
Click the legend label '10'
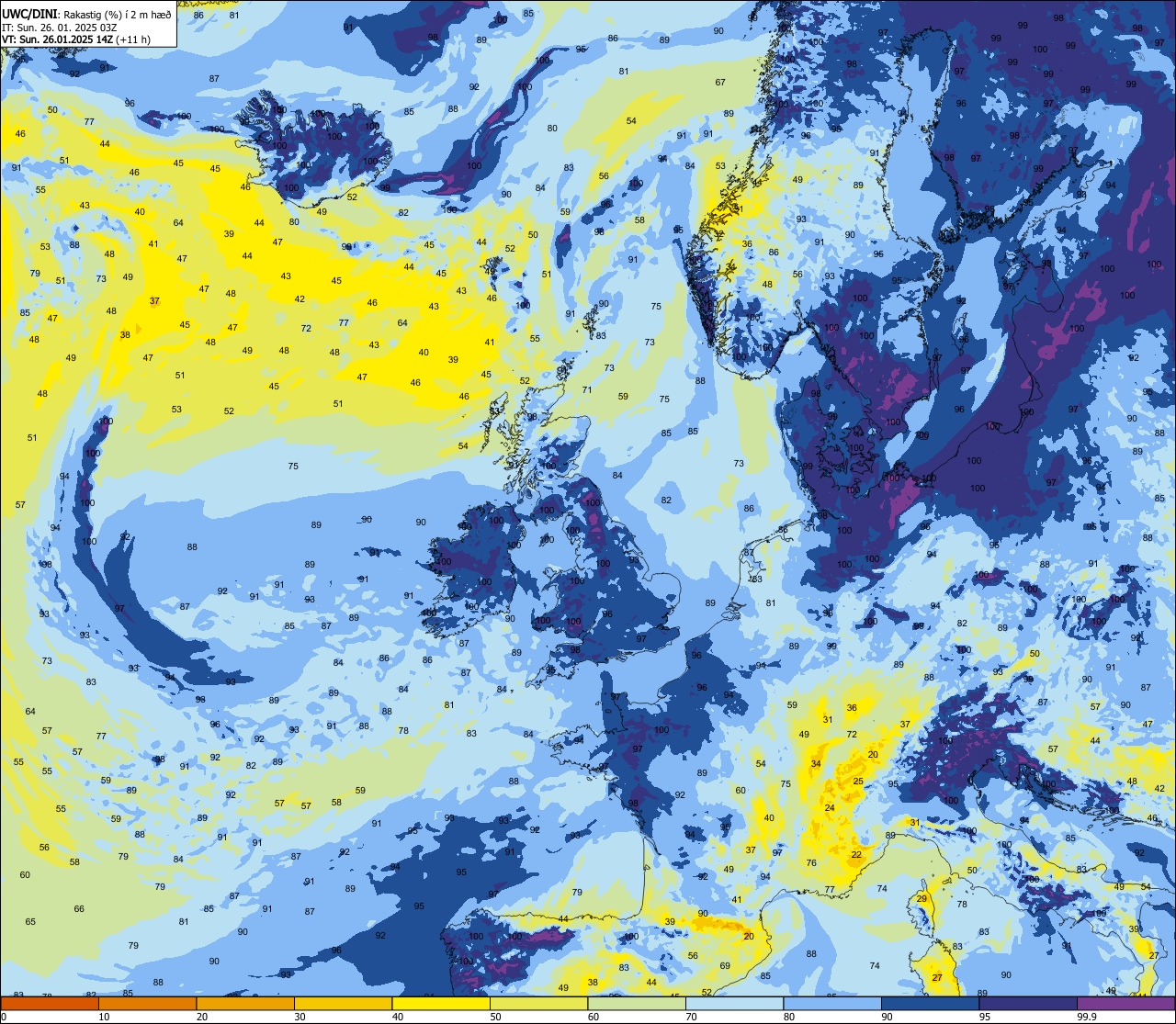[104, 1017]
